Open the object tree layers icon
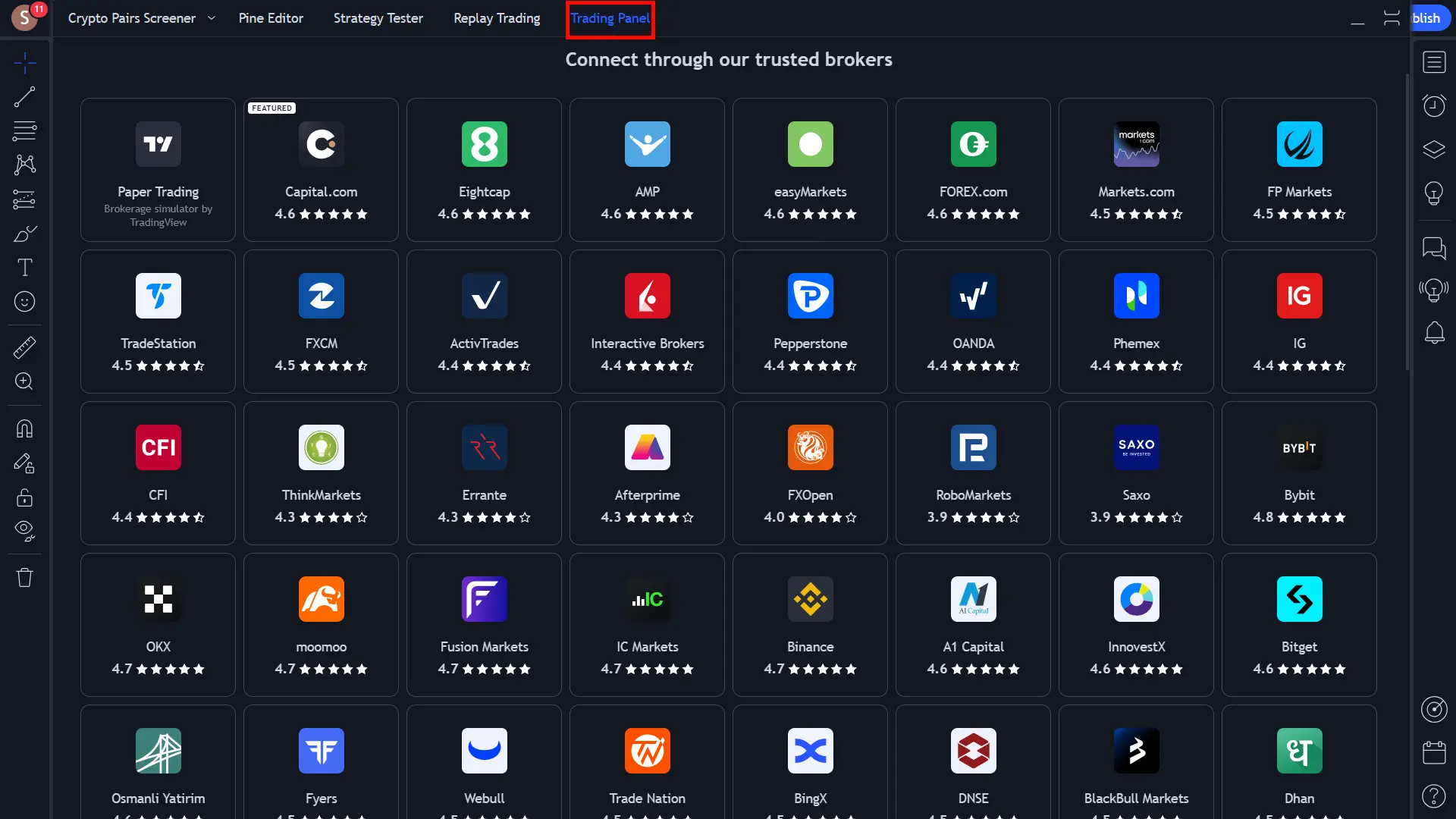This screenshot has width=1456, height=819. [1434, 149]
